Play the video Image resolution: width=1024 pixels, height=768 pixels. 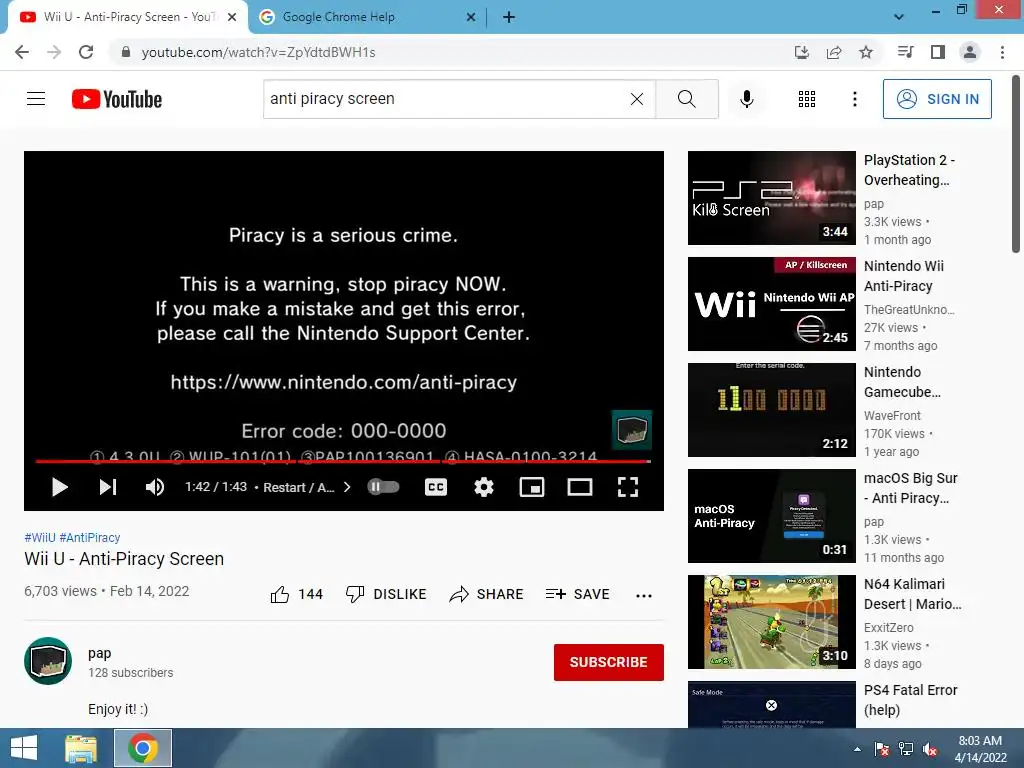coord(59,487)
